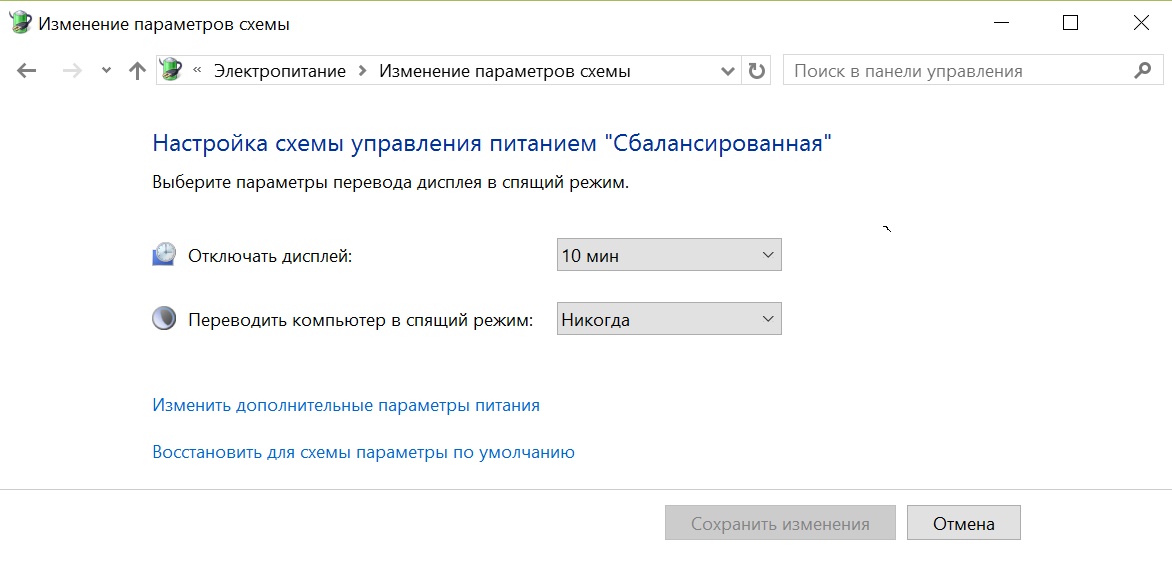The height and width of the screenshot is (576, 1172).
Task: Click "Восстановить для схемы параметры по умолчанию"
Action: coord(363,452)
